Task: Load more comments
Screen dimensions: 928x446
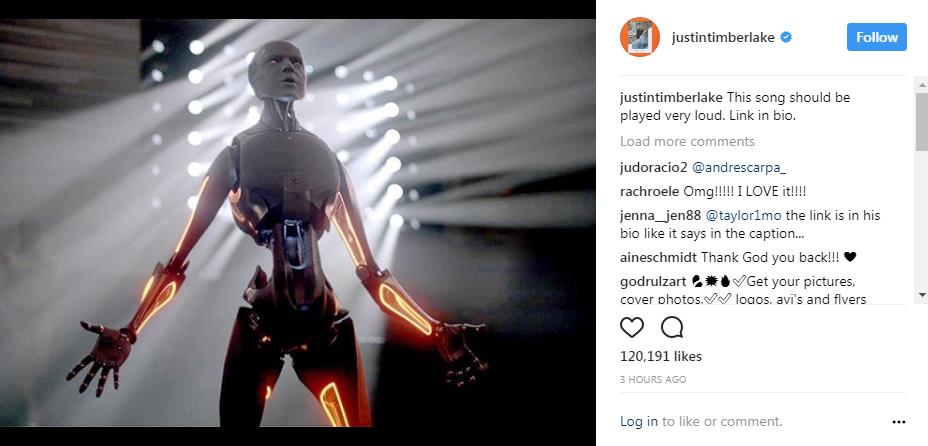Action: (x=687, y=141)
